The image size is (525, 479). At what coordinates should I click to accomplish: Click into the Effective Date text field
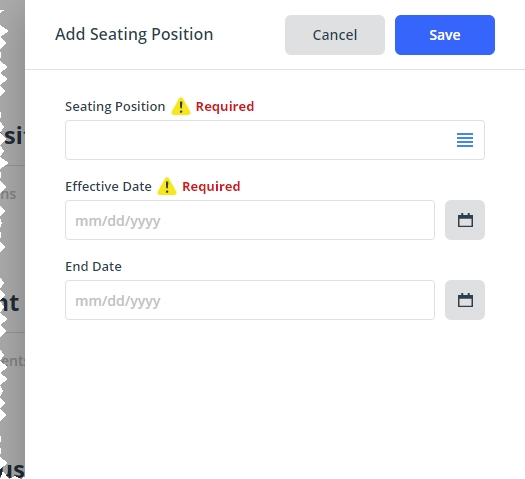point(250,220)
